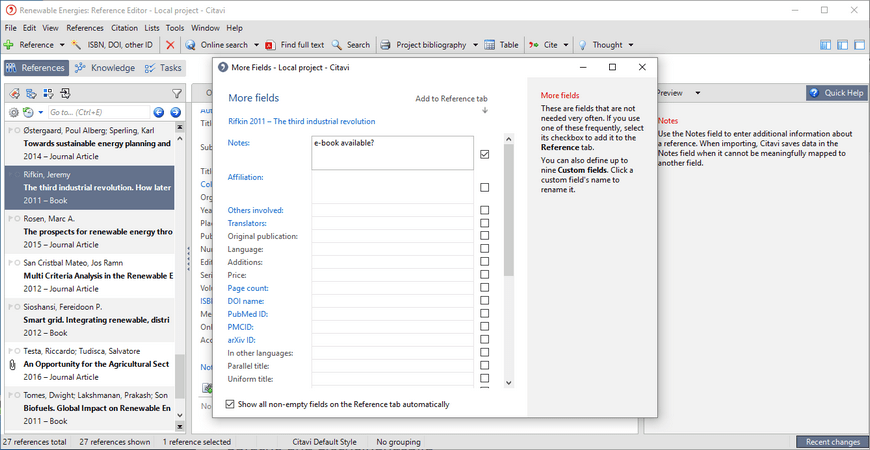The height and width of the screenshot is (450, 870).
Task: Click the green plus Reference button
Action: (x=8, y=45)
